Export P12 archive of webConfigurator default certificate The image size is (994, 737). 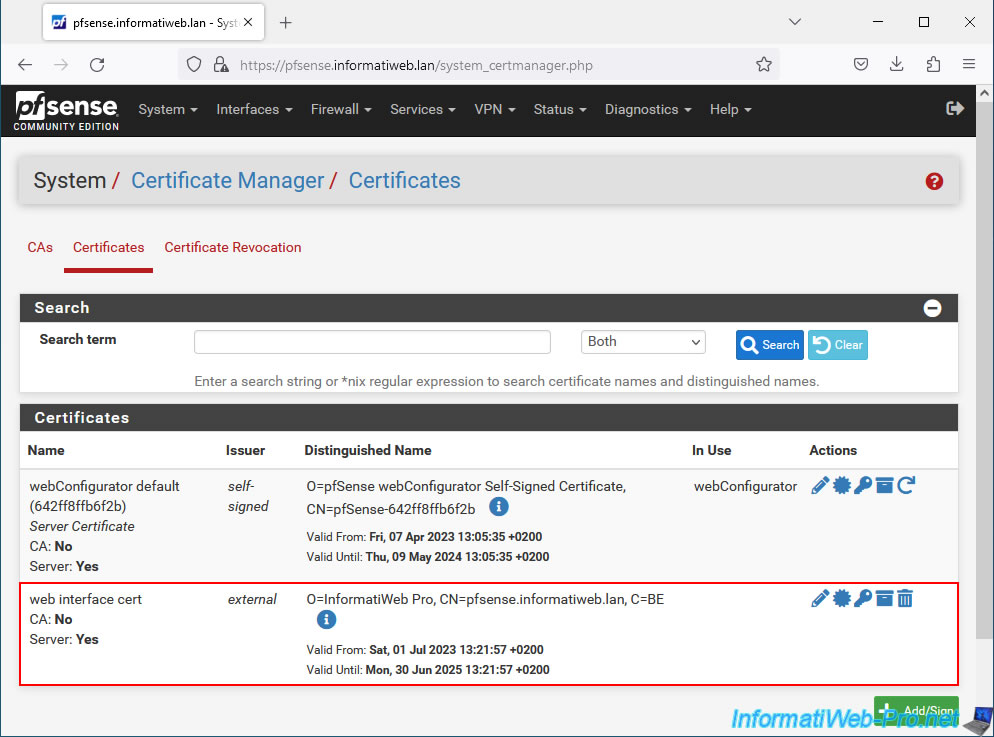[884, 485]
